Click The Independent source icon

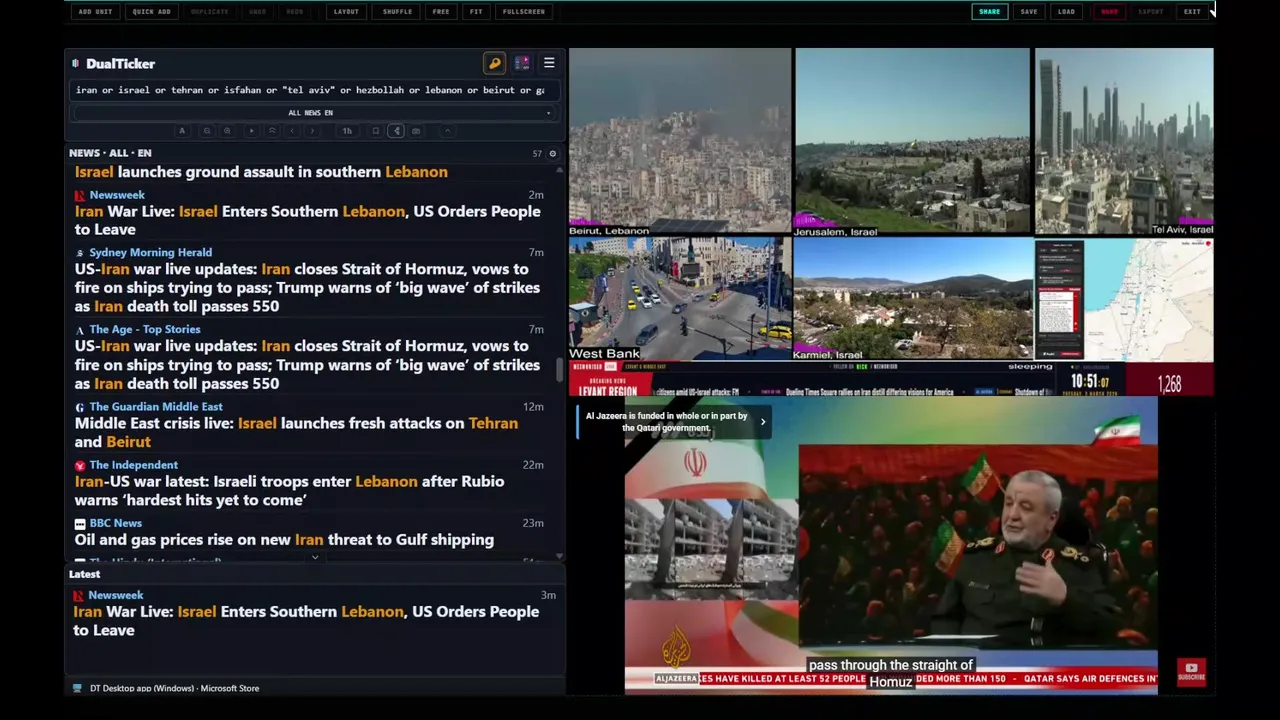coord(80,465)
